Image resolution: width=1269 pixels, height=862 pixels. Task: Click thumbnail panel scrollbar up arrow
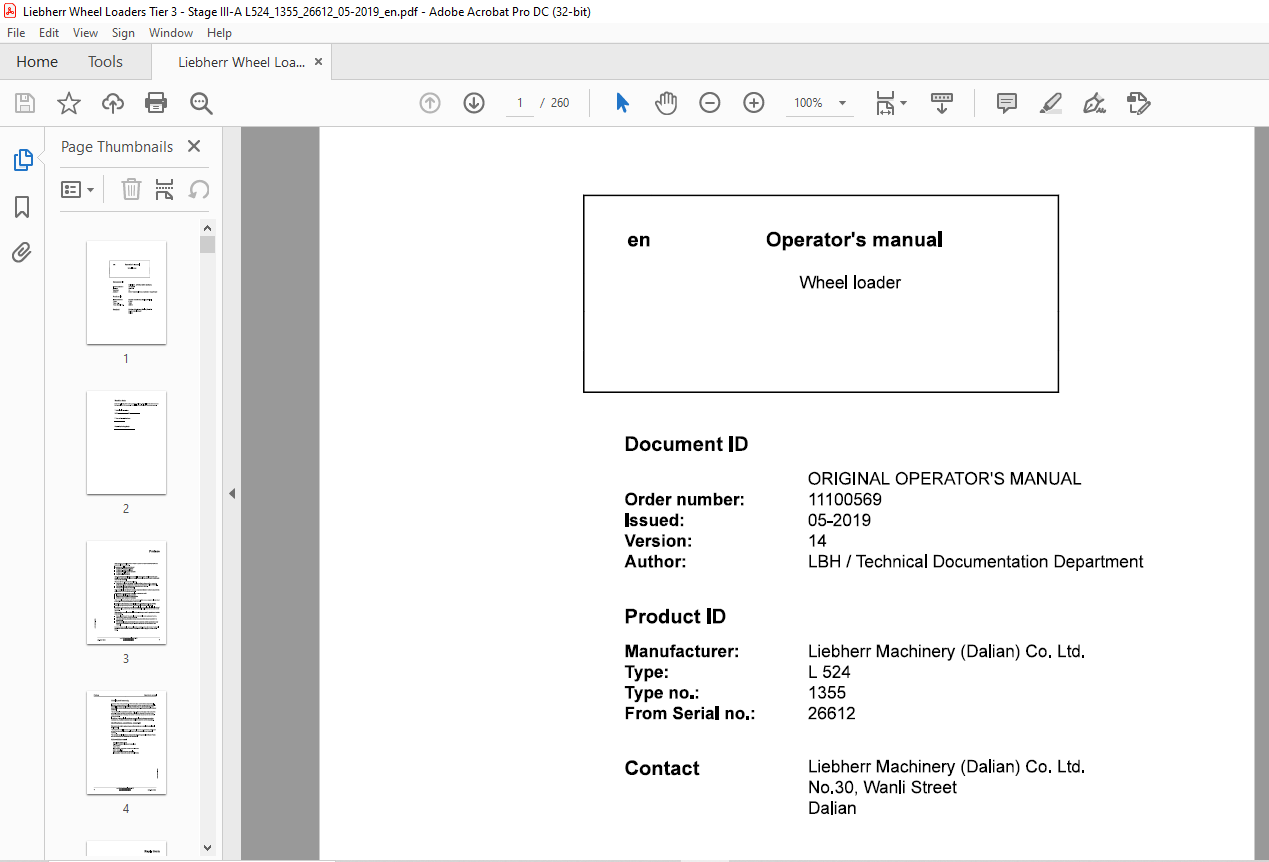[x=207, y=227]
